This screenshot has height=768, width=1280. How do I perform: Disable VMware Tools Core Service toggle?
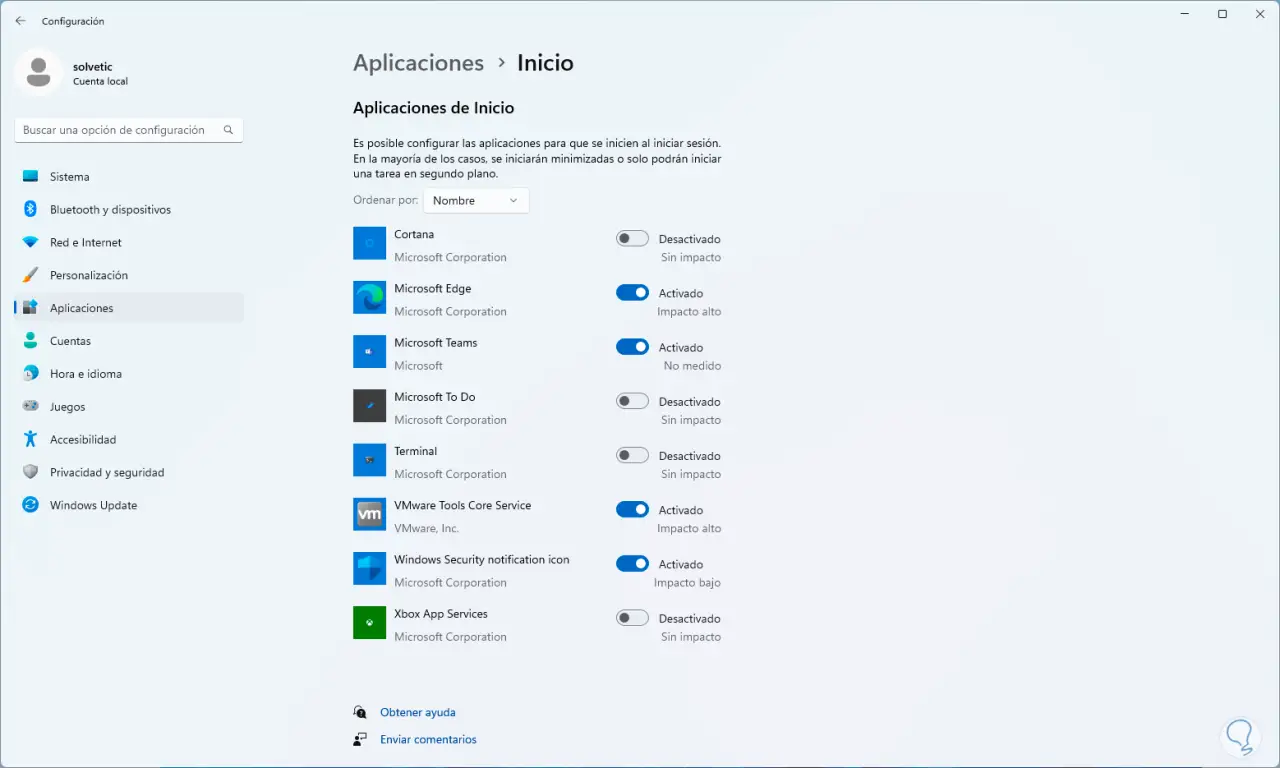(632, 509)
